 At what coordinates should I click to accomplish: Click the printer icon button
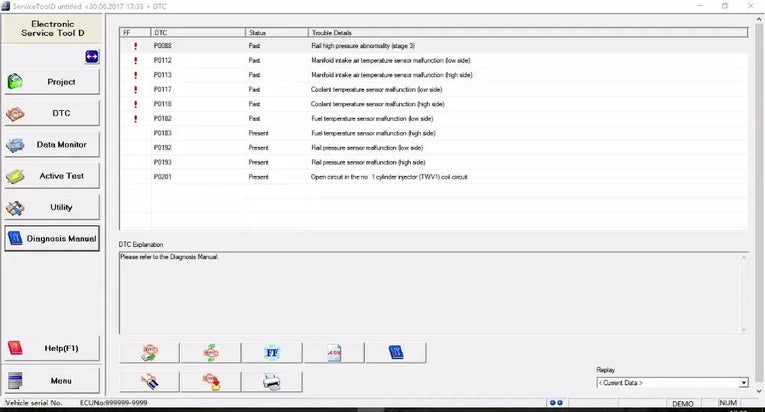(272, 381)
